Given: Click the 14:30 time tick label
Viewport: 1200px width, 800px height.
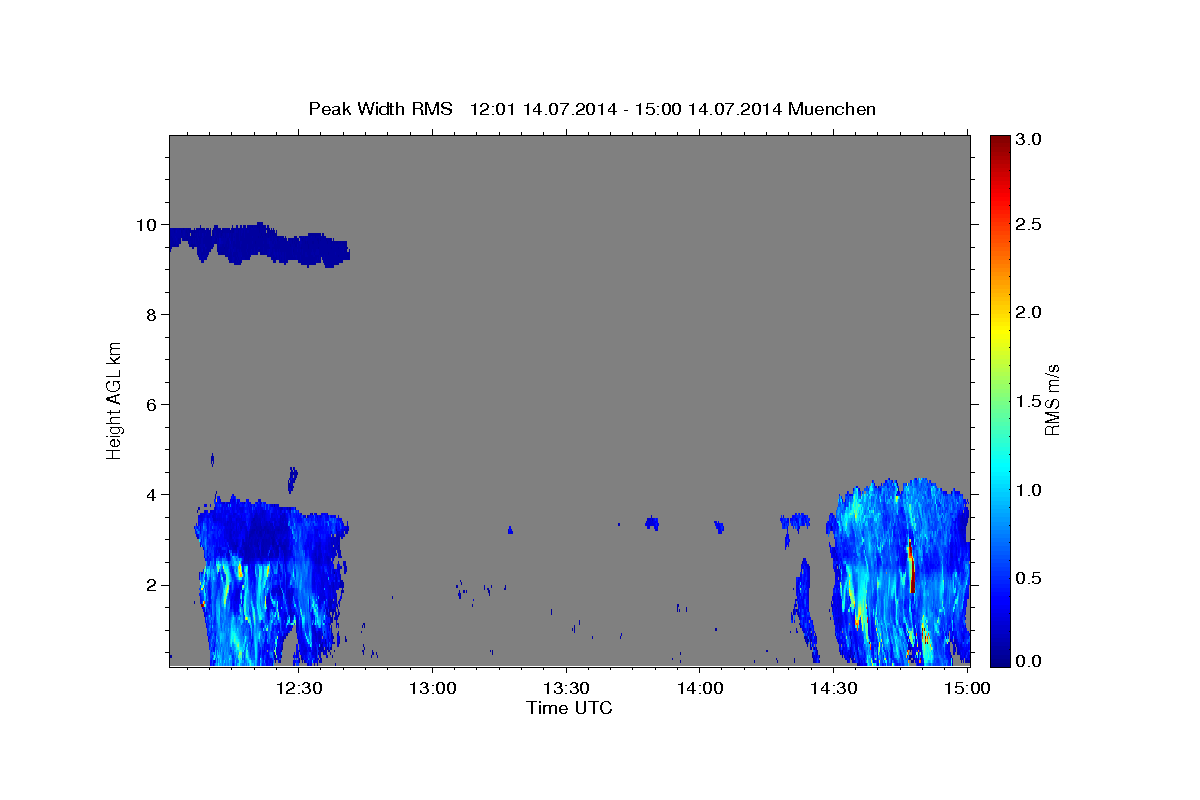Looking at the screenshot, I should click(x=833, y=688).
